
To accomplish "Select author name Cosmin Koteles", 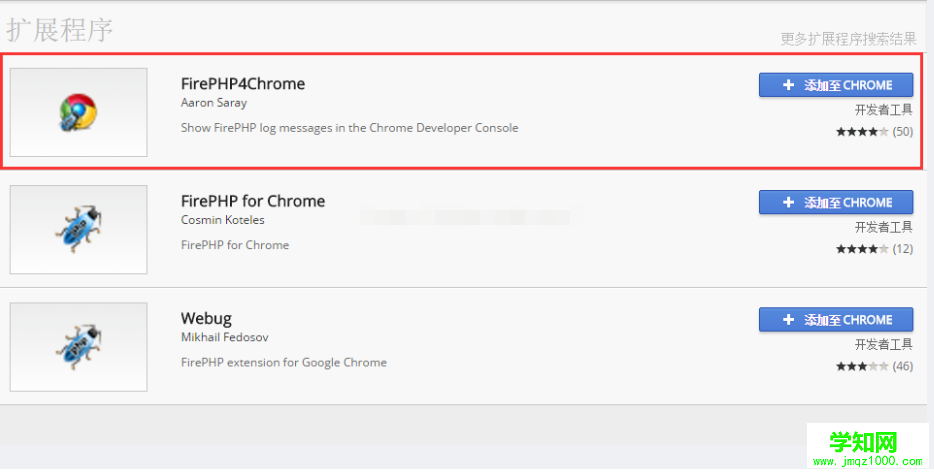I will (223, 220).
